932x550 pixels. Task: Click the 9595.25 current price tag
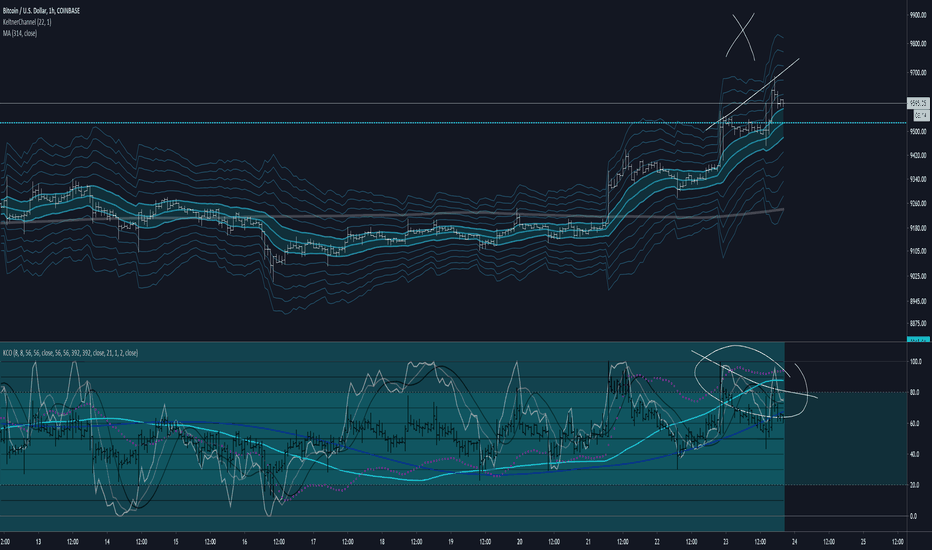pyautogui.click(x=918, y=103)
